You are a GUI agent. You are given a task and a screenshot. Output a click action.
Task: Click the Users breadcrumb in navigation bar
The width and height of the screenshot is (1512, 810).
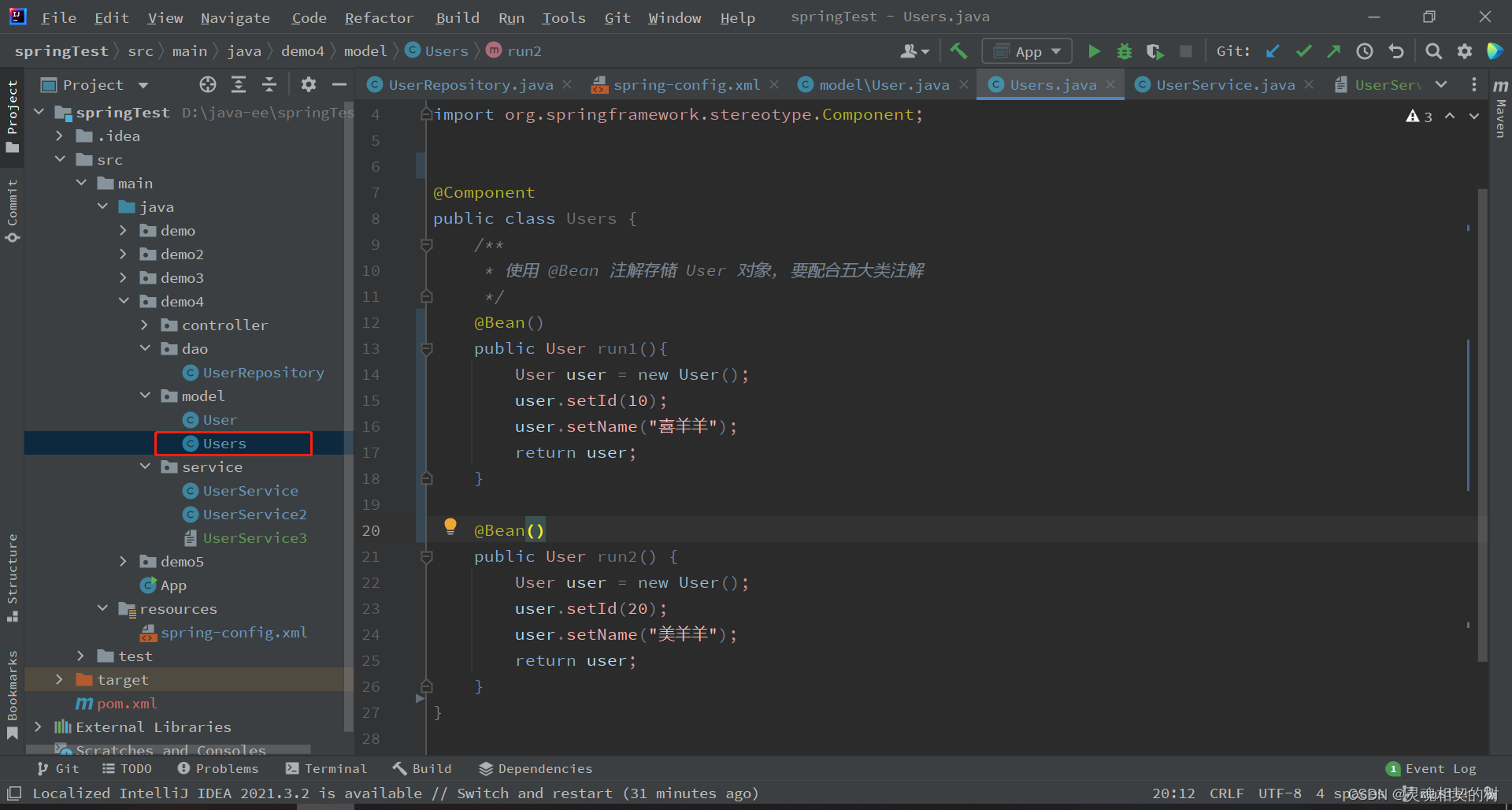pos(437,51)
